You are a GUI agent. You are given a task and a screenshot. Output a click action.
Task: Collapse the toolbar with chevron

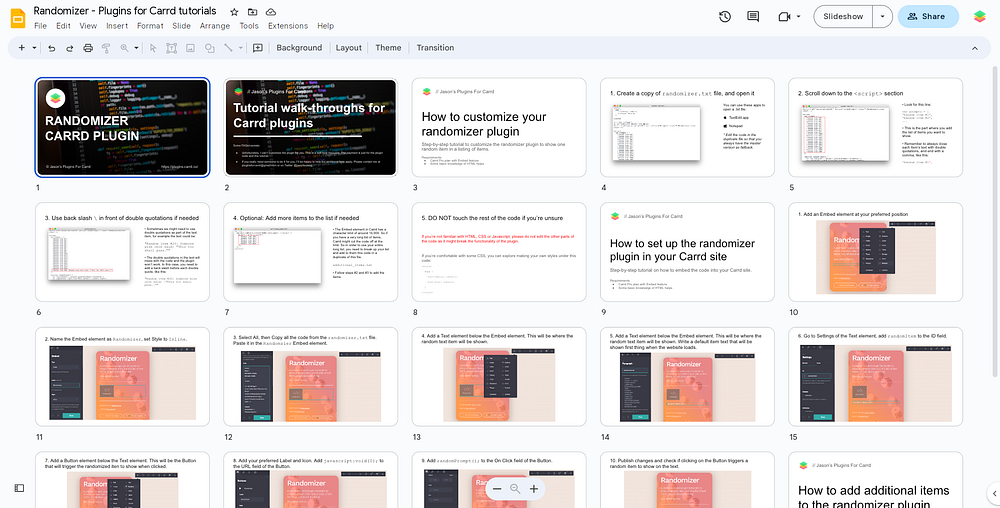point(974,48)
